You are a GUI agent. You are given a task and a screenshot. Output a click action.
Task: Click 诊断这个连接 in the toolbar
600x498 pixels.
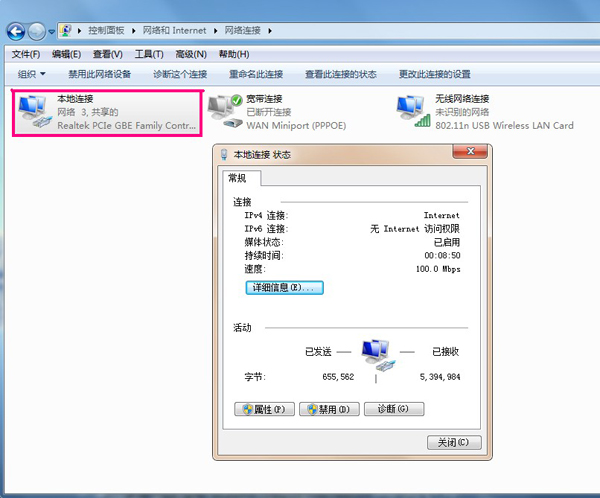pyautogui.click(x=179, y=74)
